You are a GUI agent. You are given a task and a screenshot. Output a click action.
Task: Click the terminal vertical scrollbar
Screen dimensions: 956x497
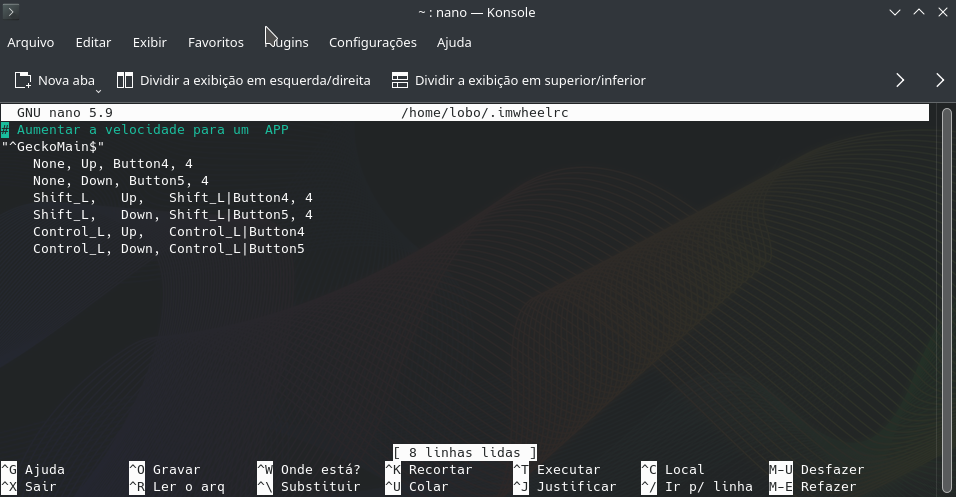point(946,300)
